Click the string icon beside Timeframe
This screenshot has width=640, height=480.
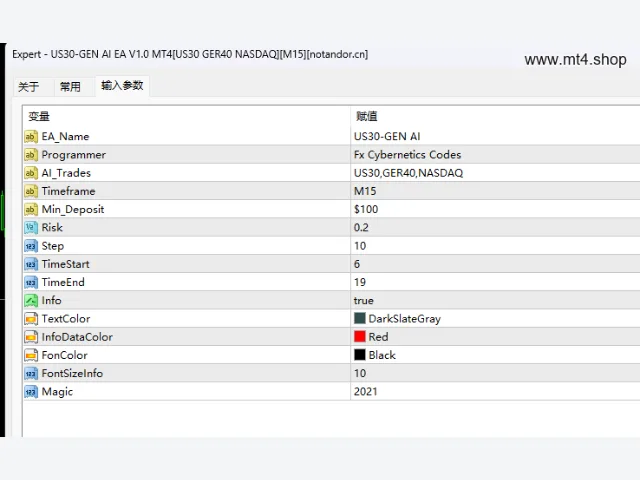31,191
